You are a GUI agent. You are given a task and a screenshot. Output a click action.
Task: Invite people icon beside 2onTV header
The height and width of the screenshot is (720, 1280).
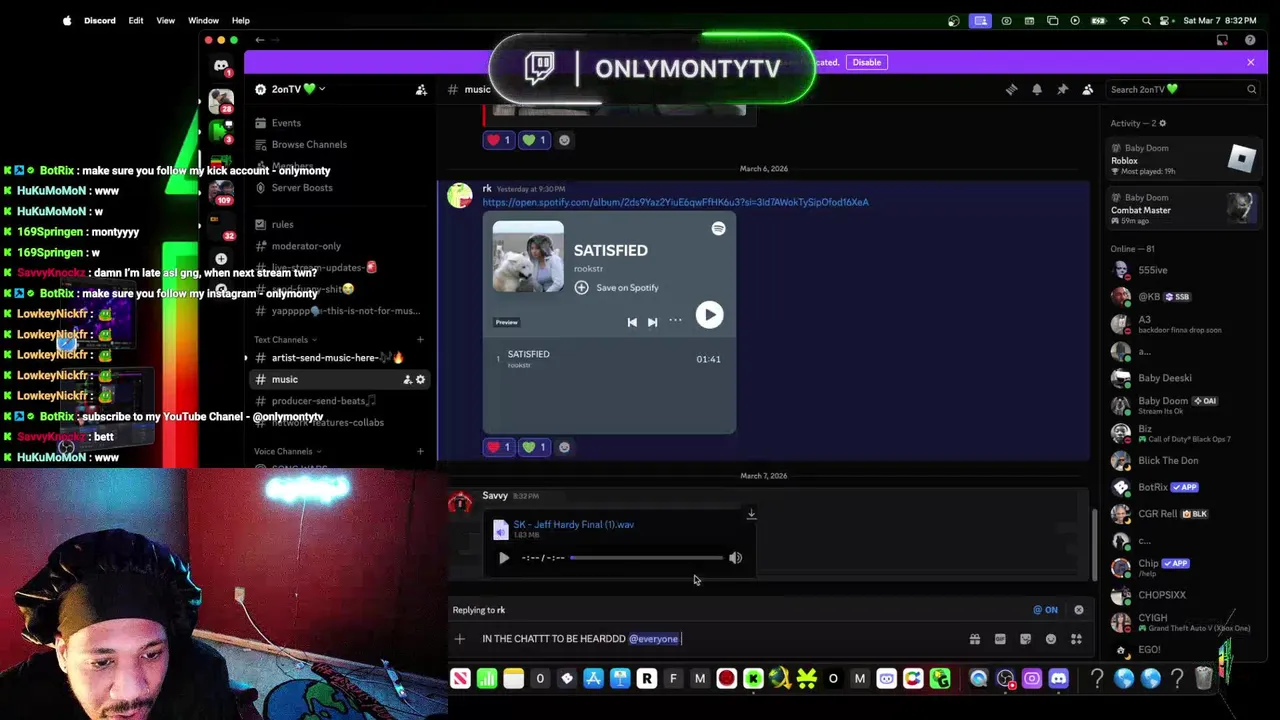tap(421, 89)
